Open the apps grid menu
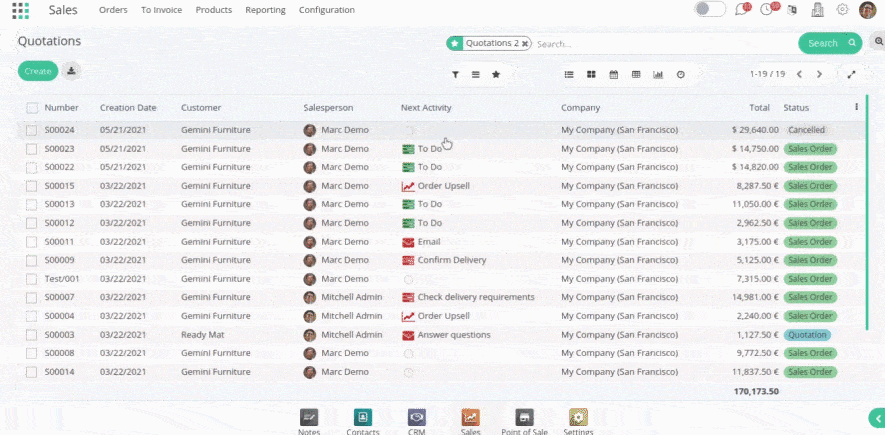The width and height of the screenshot is (885, 435). tap(20, 11)
